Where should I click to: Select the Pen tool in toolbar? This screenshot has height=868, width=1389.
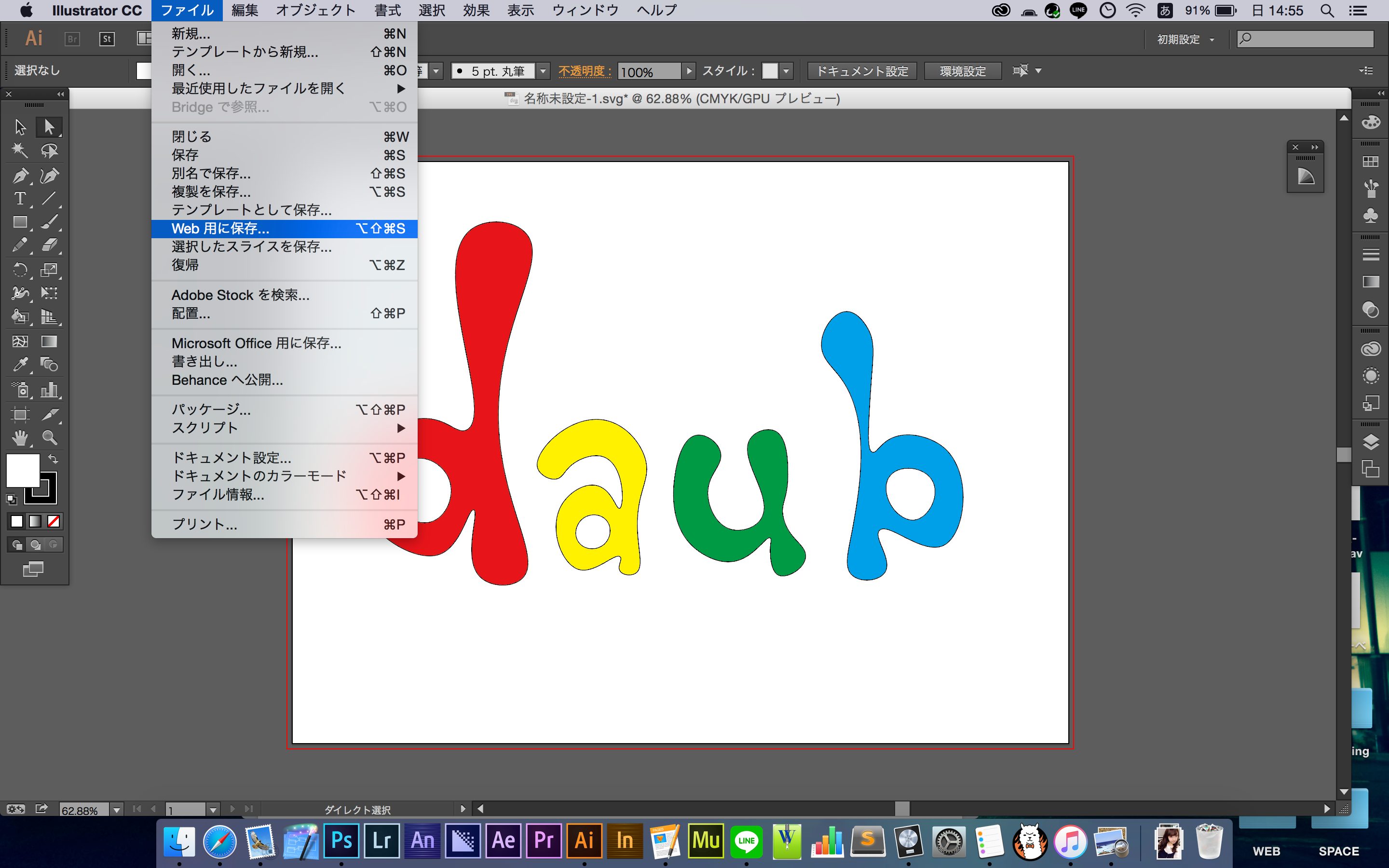[x=17, y=174]
